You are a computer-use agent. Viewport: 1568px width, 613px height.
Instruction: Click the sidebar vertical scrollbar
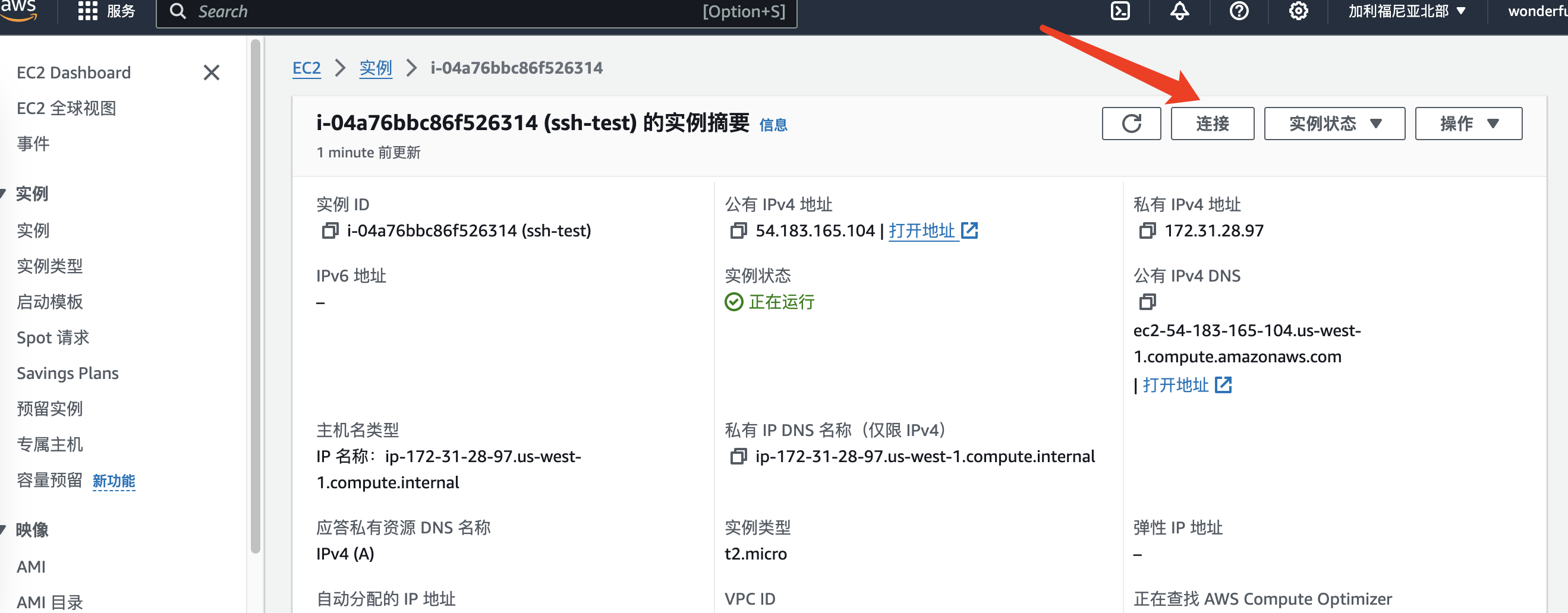click(x=255, y=296)
